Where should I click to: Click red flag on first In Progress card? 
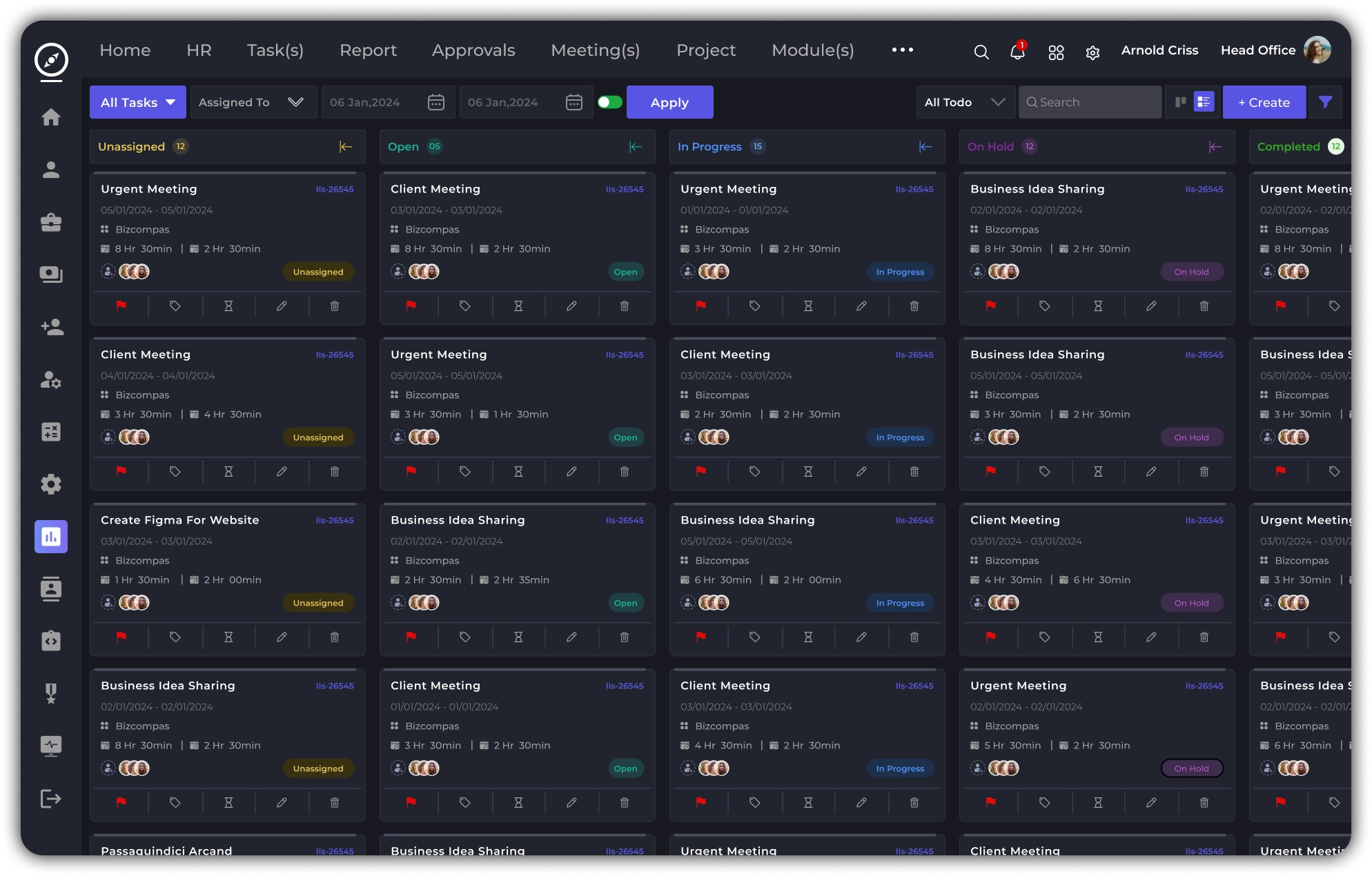click(701, 306)
